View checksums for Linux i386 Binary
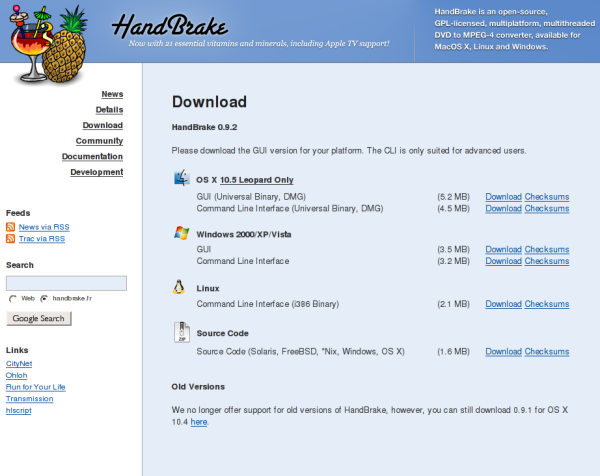The width and height of the screenshot is (600, 476). click(546, 304)
